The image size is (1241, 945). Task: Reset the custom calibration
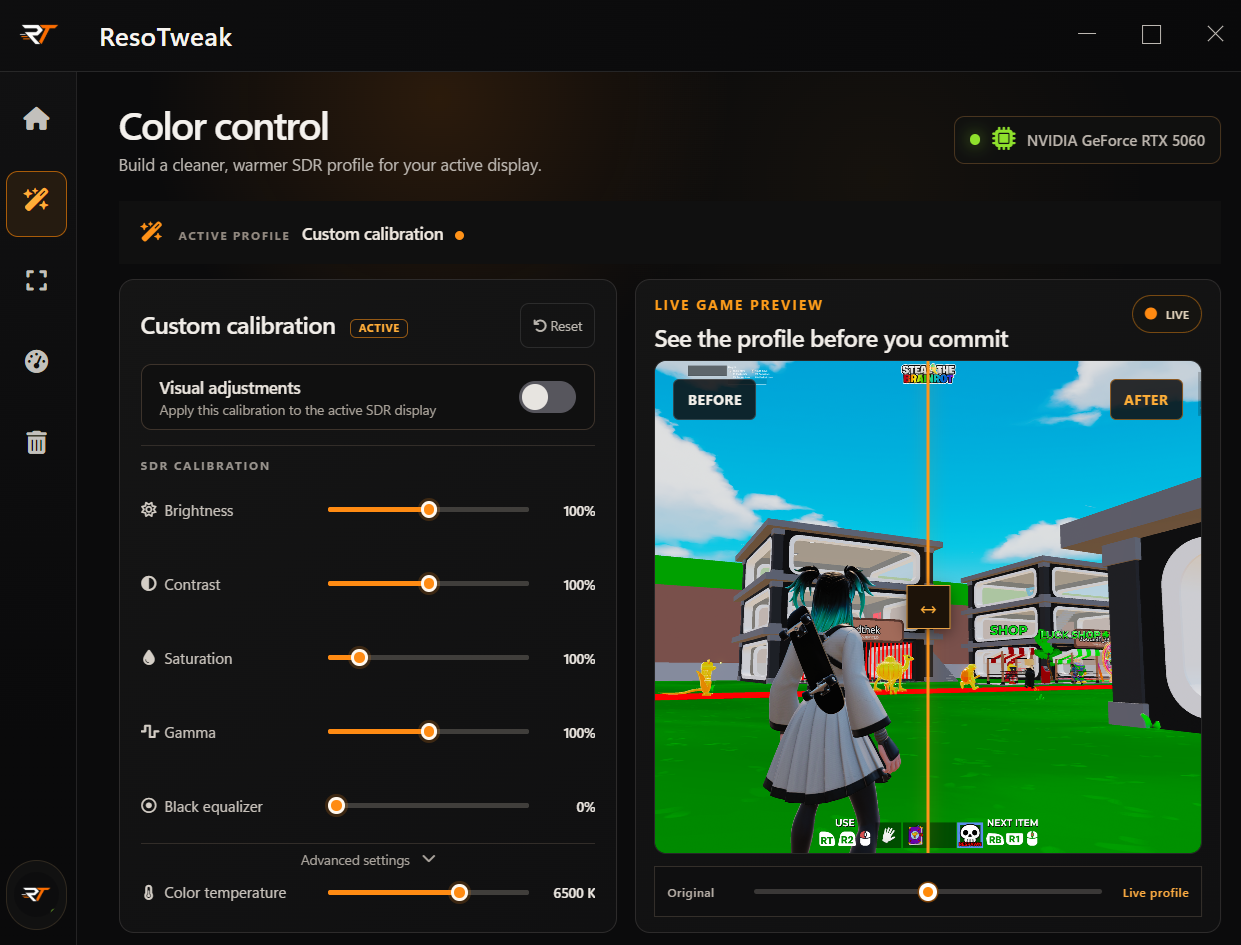558,326
